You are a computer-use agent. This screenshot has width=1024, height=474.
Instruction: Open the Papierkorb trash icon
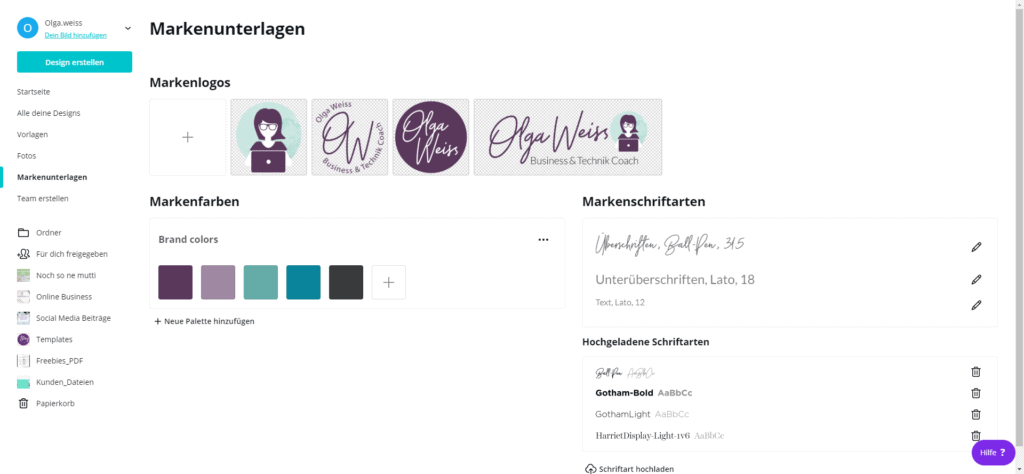(x=24, y=403)
